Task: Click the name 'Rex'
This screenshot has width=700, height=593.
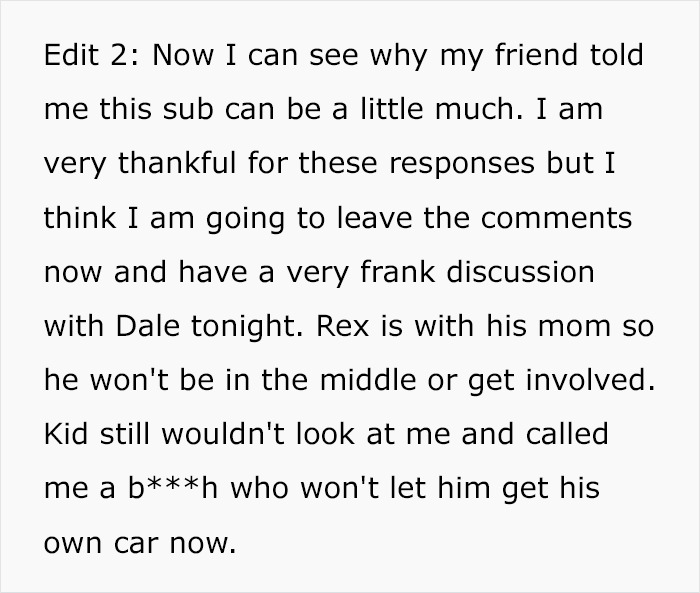Action: tap(343, 326)
